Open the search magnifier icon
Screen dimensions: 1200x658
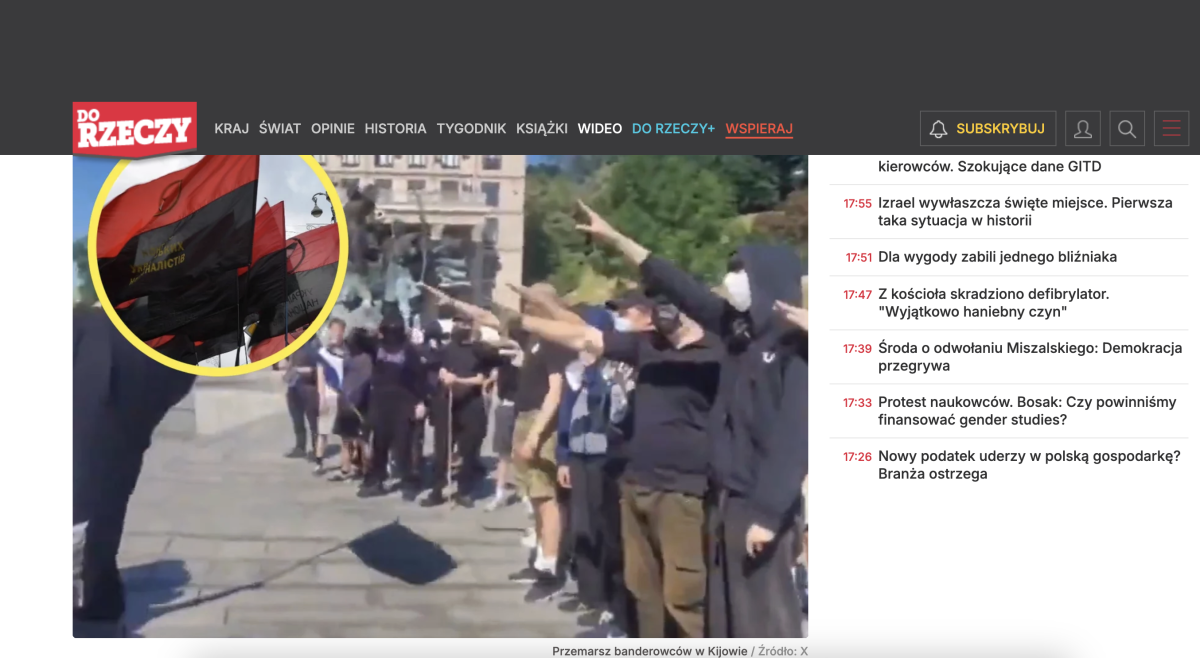[x=1127, y=129]
